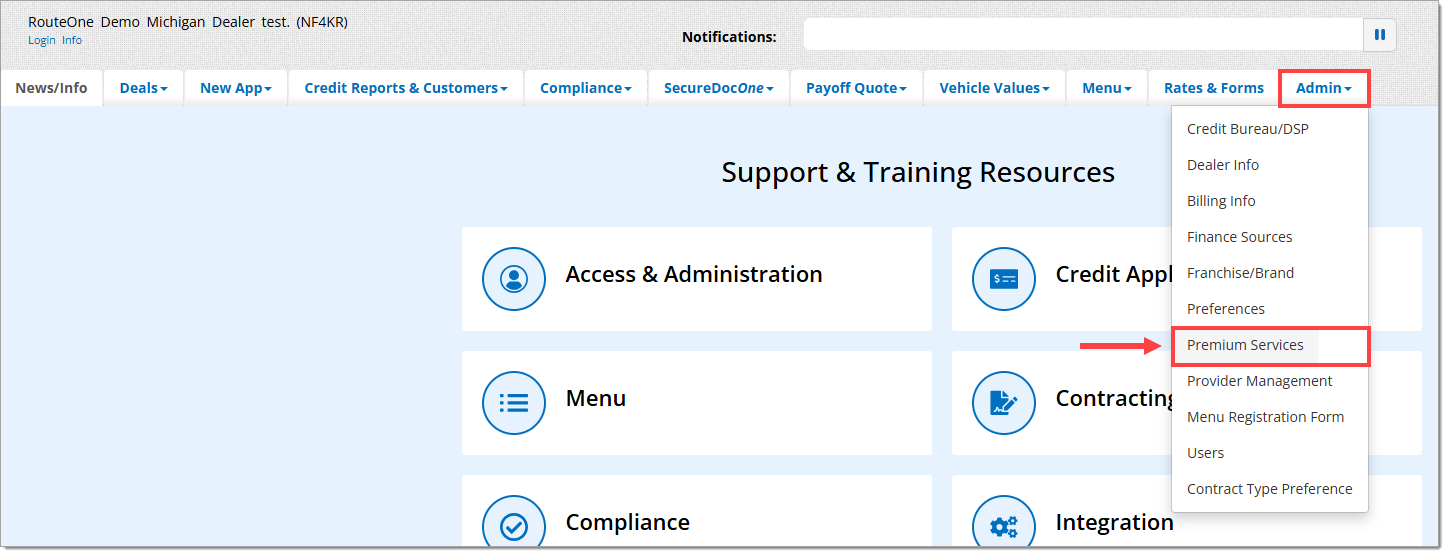1446x554 pixels.
Task: Click the Access & Administration person icon
Action: click(514, 279)
